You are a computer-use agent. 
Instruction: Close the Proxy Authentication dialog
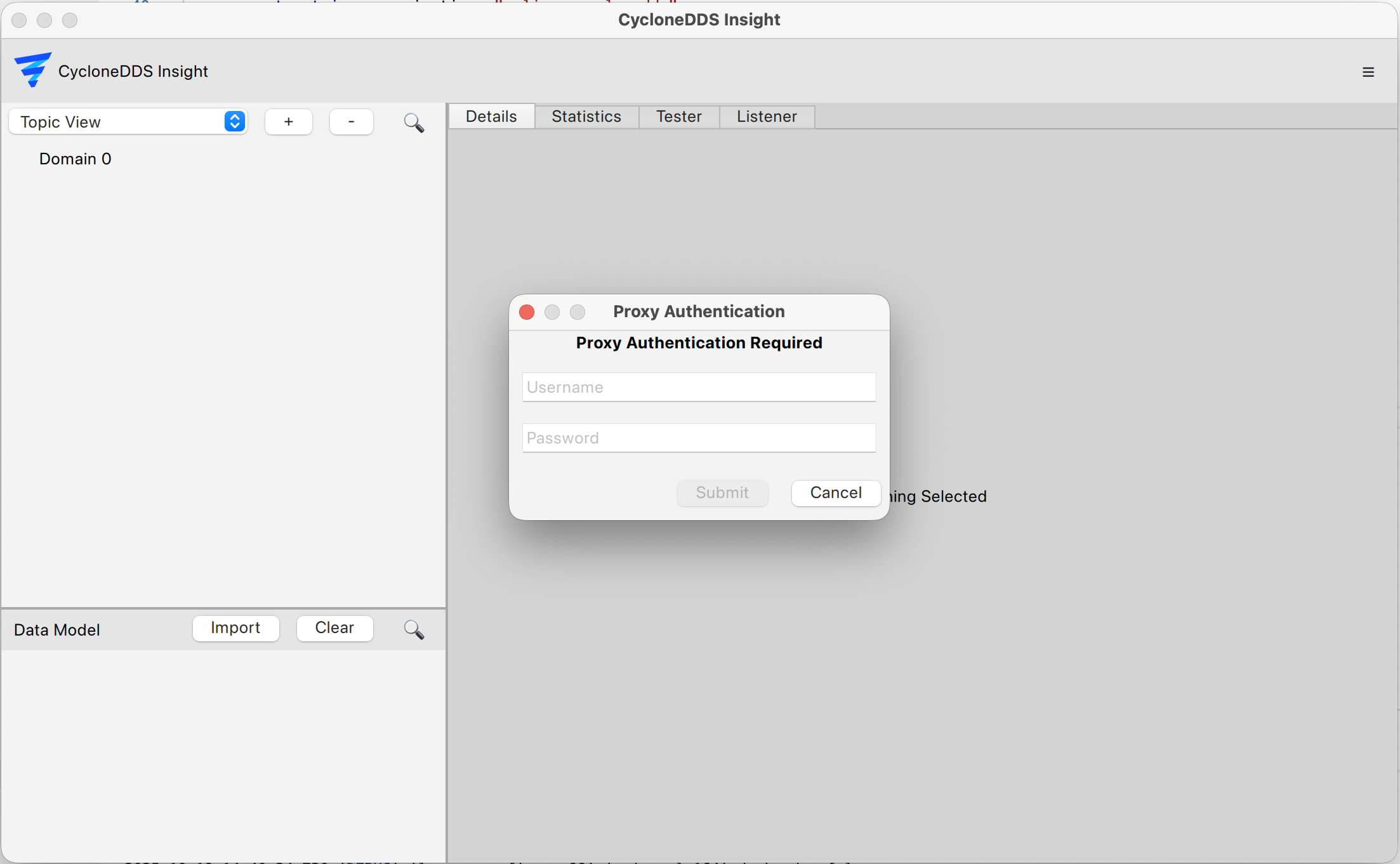(x=527, y=312)
